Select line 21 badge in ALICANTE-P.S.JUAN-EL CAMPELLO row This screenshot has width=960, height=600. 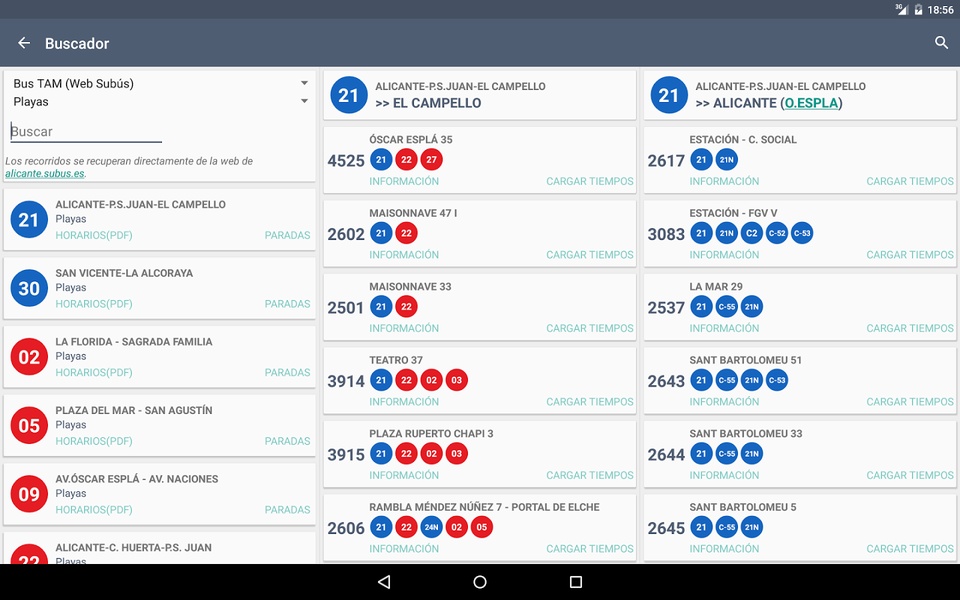click(x=29, y=220)
